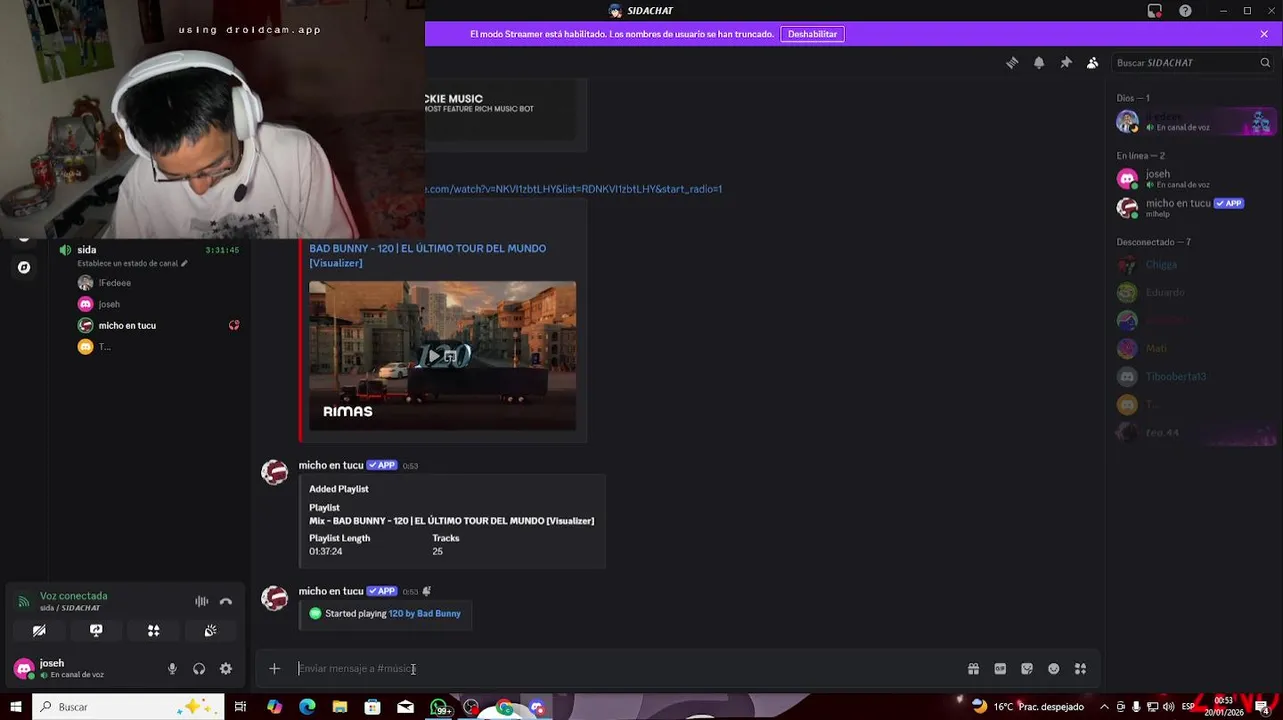The height and width of the screenshot is (720, 1283).
Task: Click the taskbar Buscar search box
Action: tap(128, 707)
